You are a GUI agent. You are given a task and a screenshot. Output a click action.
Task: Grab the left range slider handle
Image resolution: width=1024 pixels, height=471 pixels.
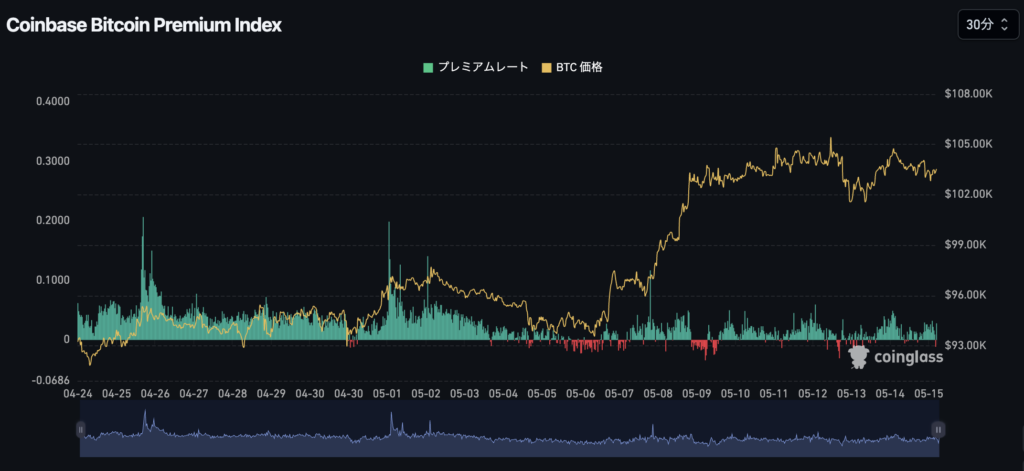point(81,429)
